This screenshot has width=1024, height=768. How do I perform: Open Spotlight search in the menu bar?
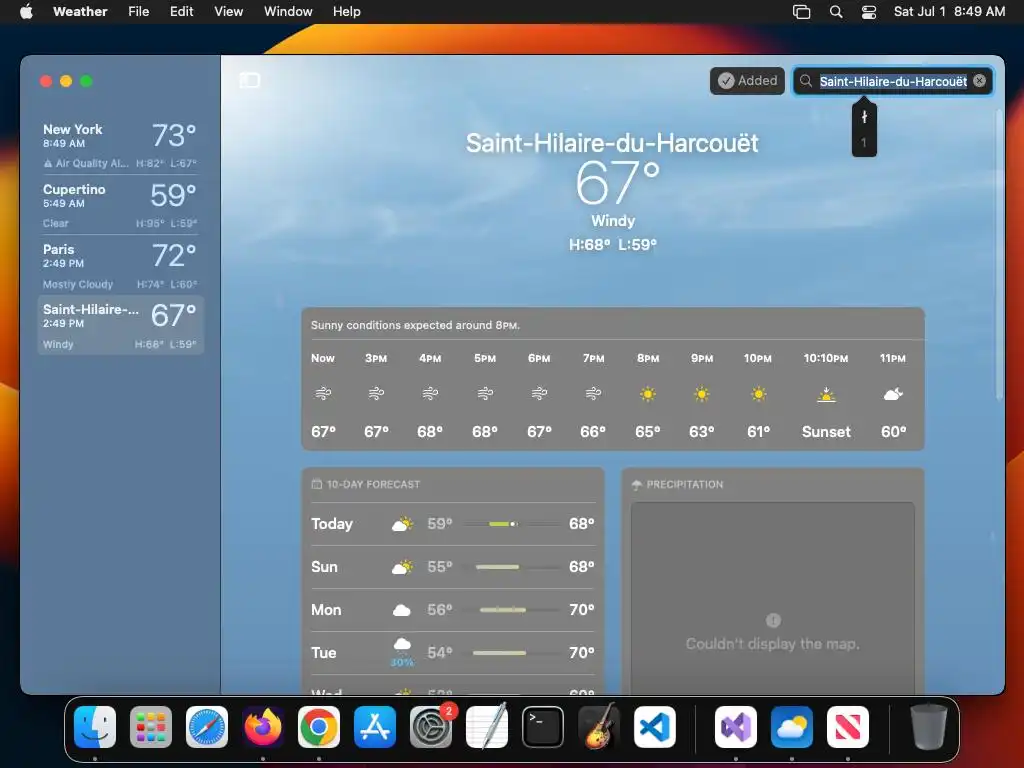coord(836,12)
